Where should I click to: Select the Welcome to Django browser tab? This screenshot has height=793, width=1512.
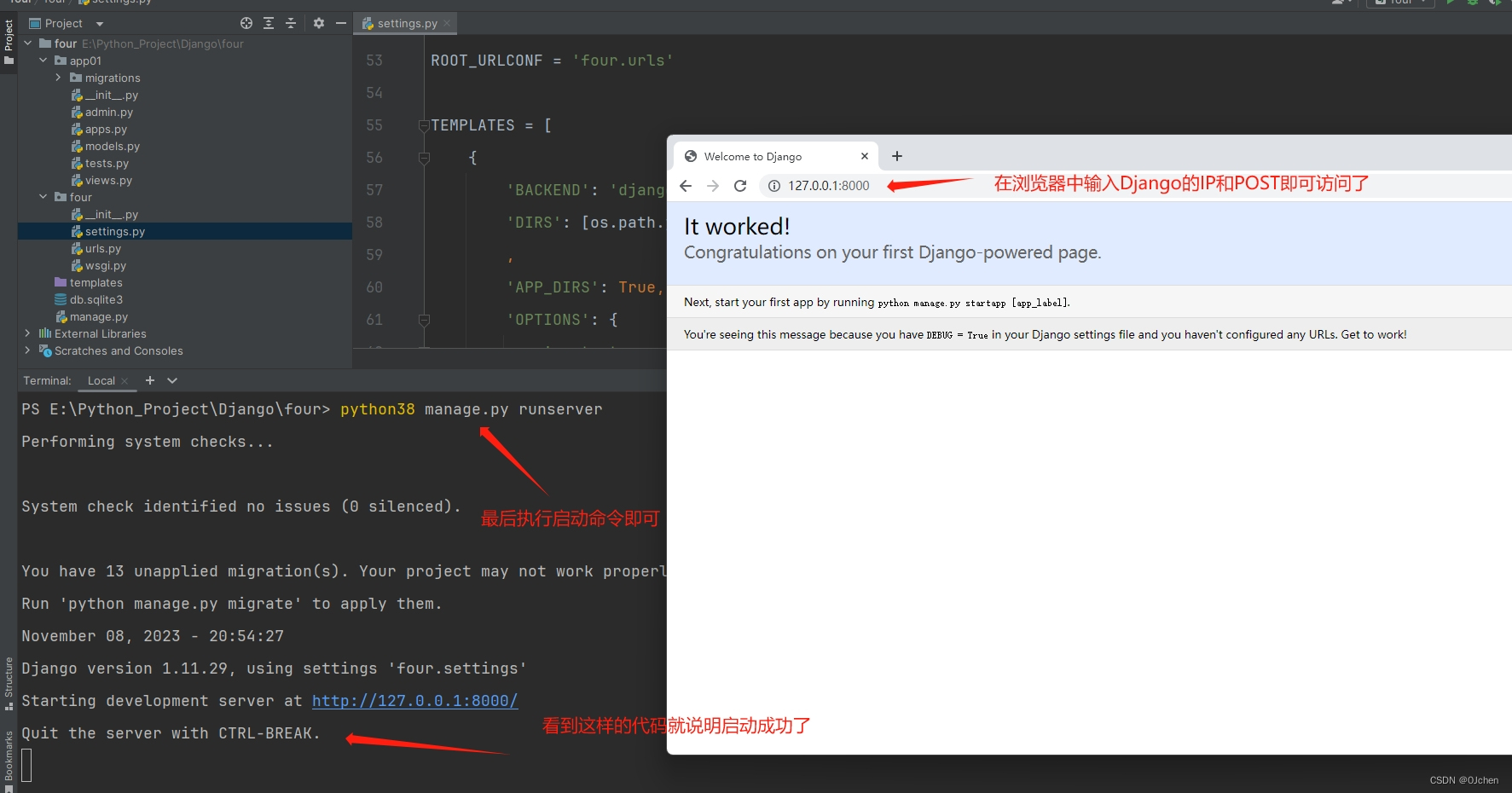click(775, 156)
